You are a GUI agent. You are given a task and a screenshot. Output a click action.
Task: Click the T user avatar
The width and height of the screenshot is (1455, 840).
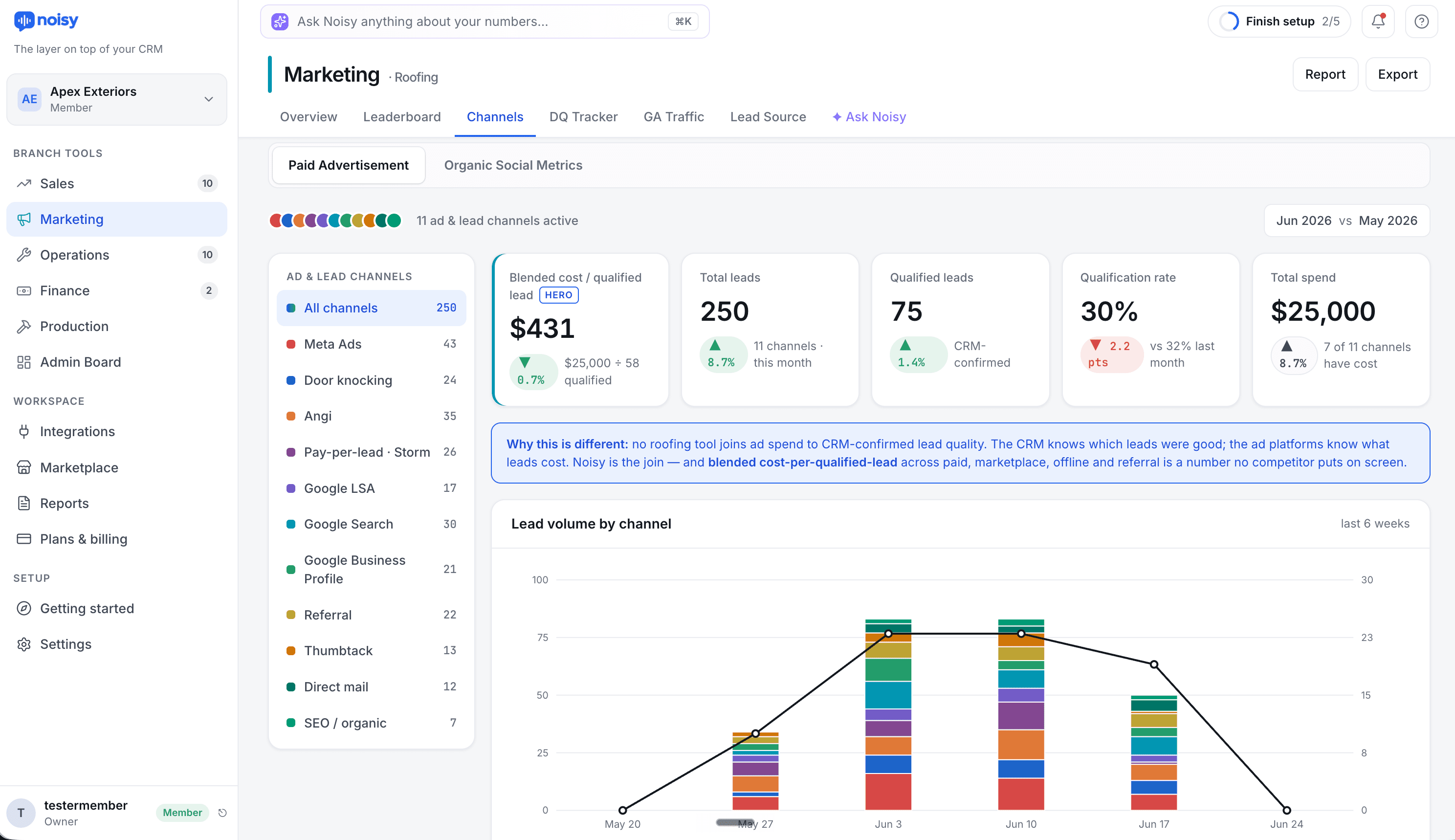click(x=21, y=812)
